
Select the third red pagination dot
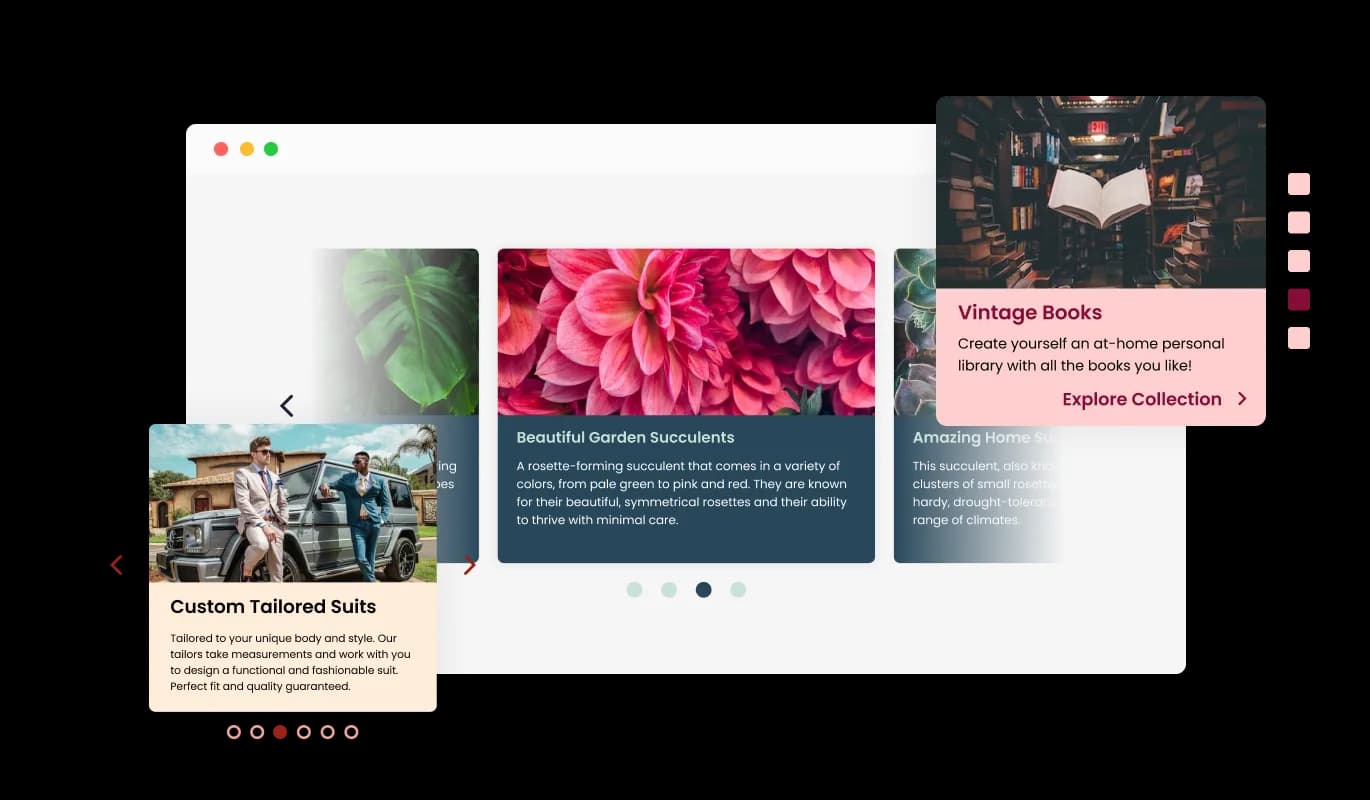[280, 731]
